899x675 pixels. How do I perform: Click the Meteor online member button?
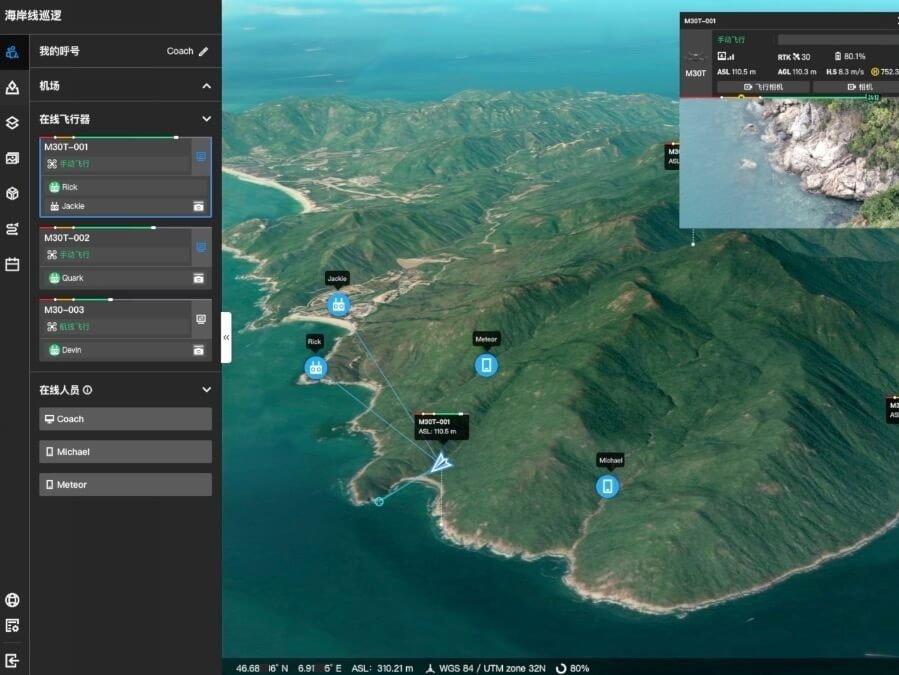126,485
